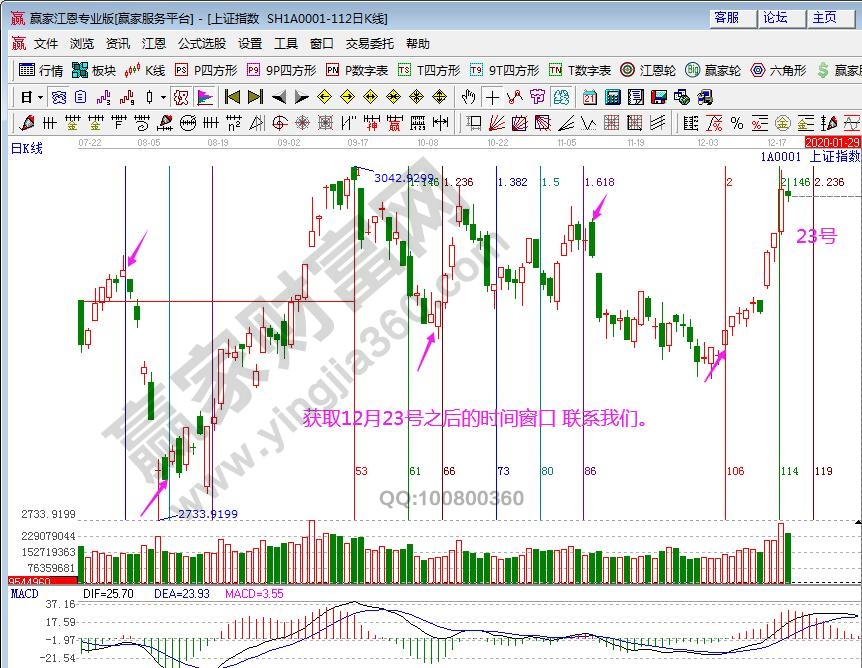Click the calendar icon in toolbar
This screenshot has height=668, width=862.
click(589, 97)
